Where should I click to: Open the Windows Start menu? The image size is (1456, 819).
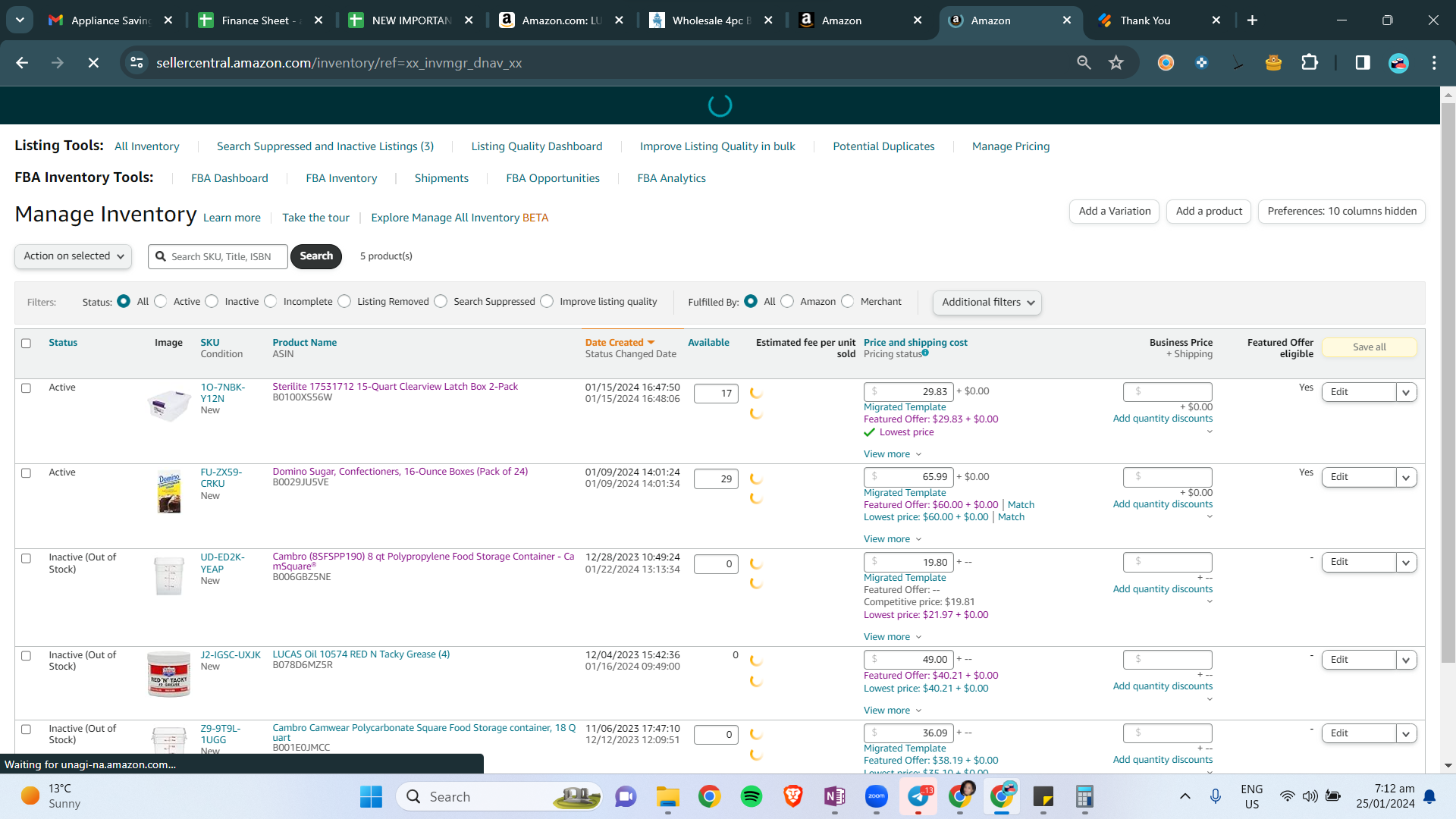(x=371, y=797)
